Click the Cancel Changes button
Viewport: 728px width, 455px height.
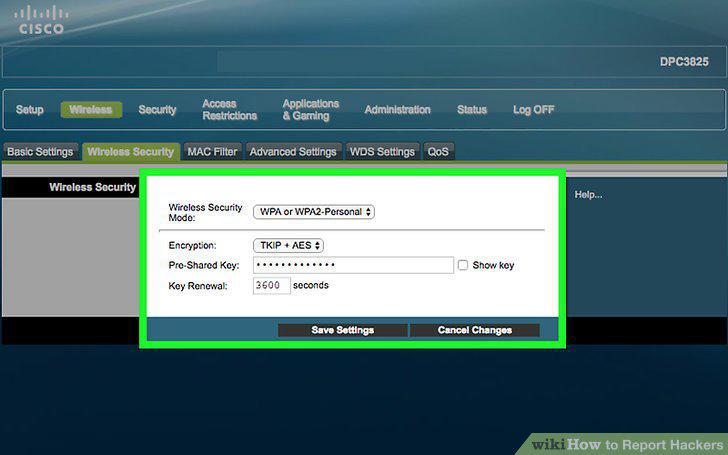point(474,330)
